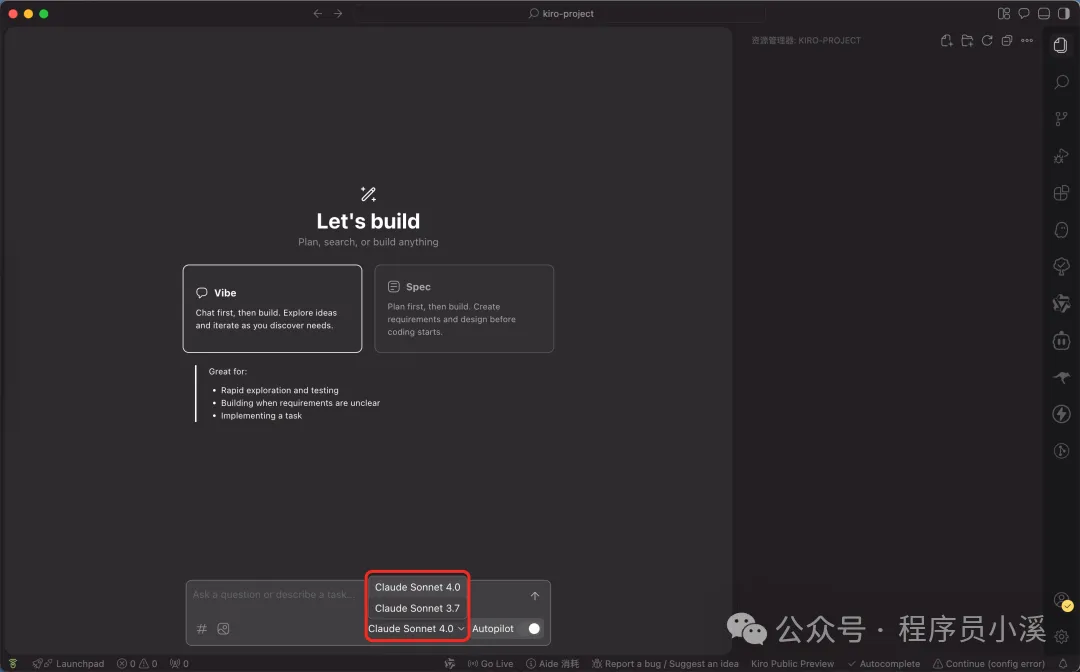Click Go Live in status bar

(490, 664)
